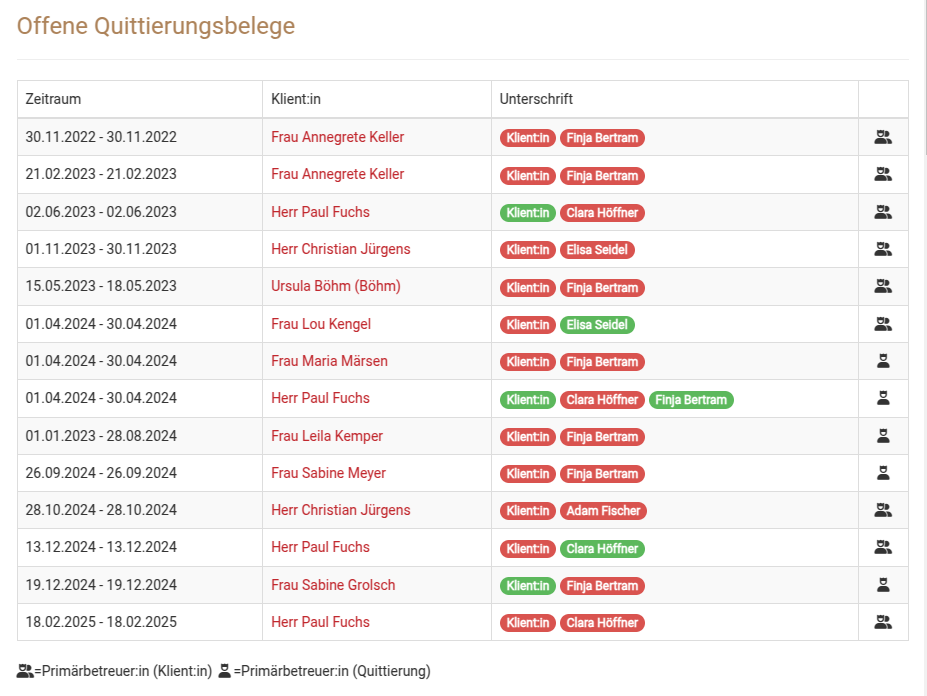Screen dimensions: 927x696
Task: Click the green Finja Bertram signature badge
Action: click(690, 400)
